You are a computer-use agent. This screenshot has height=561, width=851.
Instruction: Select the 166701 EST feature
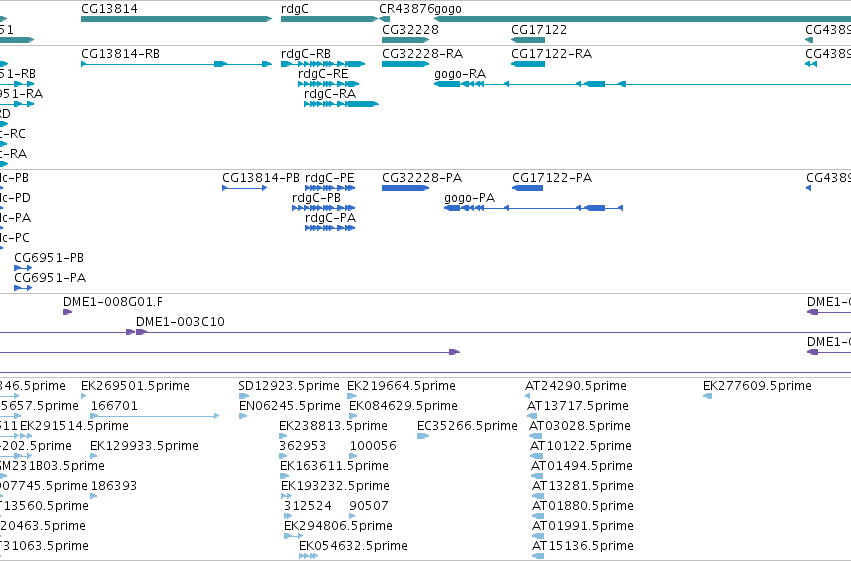coord(155,416)
